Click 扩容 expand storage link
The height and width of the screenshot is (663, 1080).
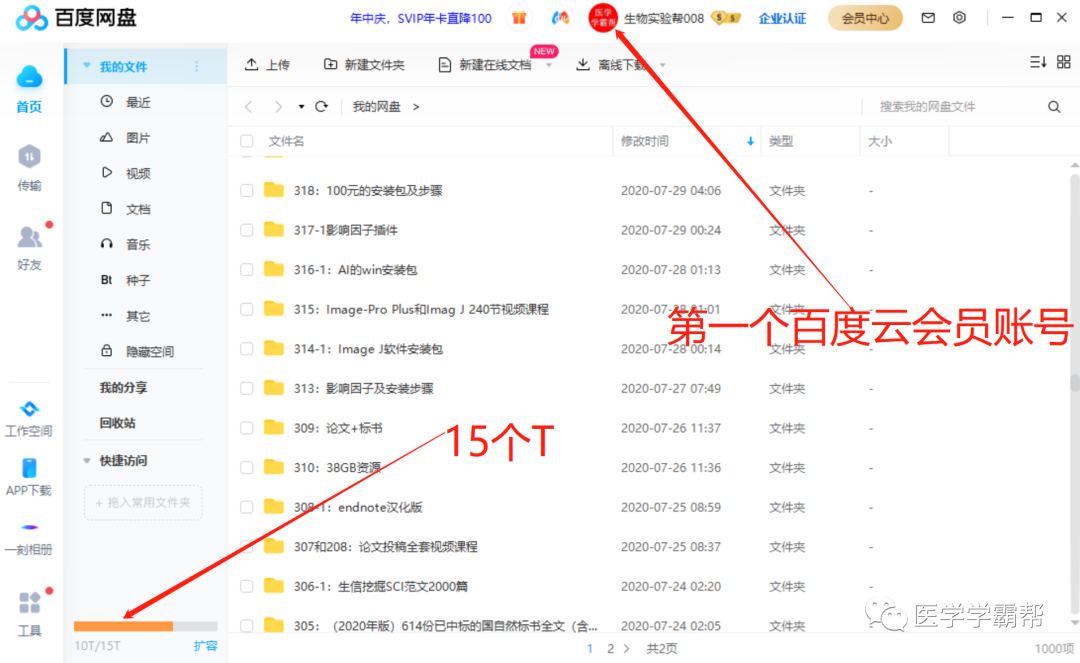[x=205, y=646]
